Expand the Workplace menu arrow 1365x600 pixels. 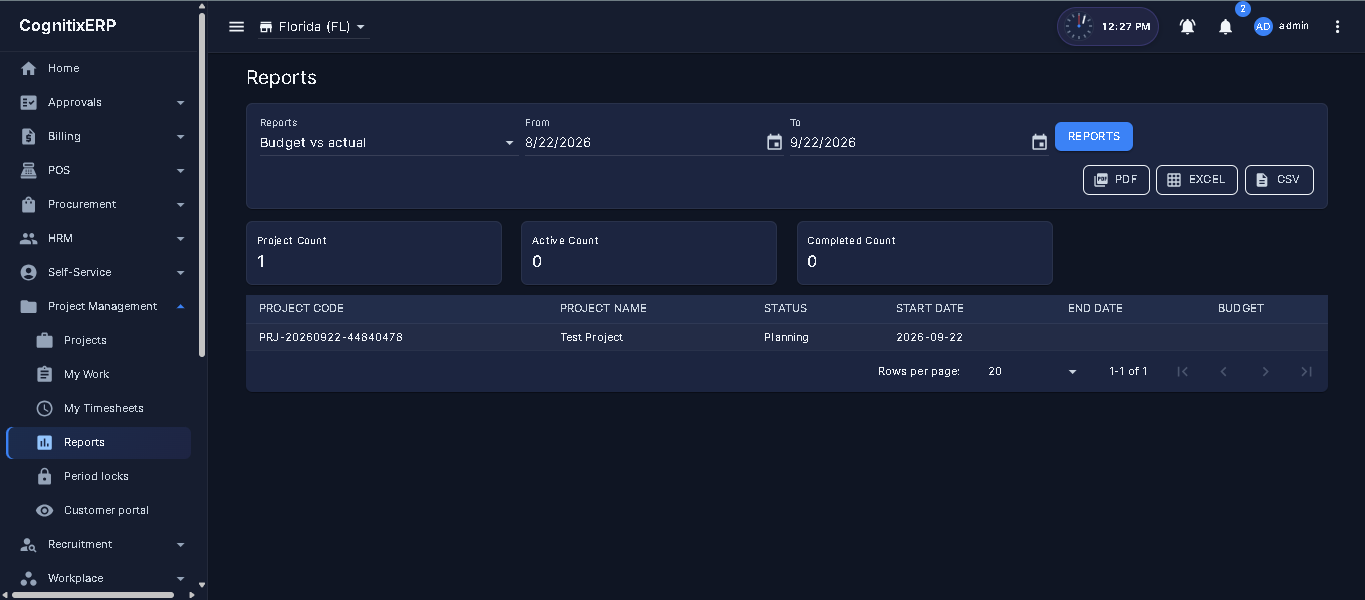(x=180, y=578)
